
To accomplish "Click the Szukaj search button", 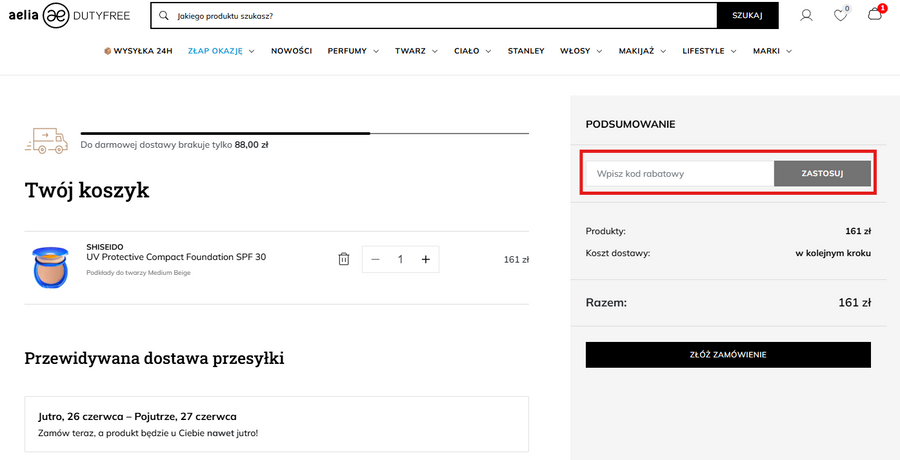I will coord(747,16).
